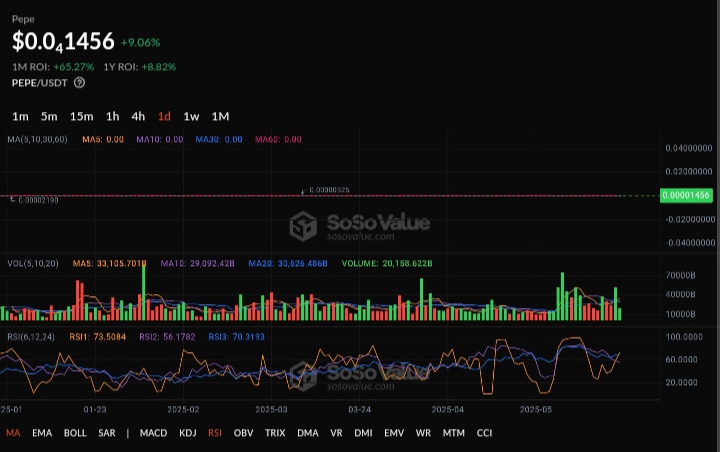720x452 pixels.
Task: Select the 1w weekly interval
Action: pyautogui.click(x=191, y=116)
